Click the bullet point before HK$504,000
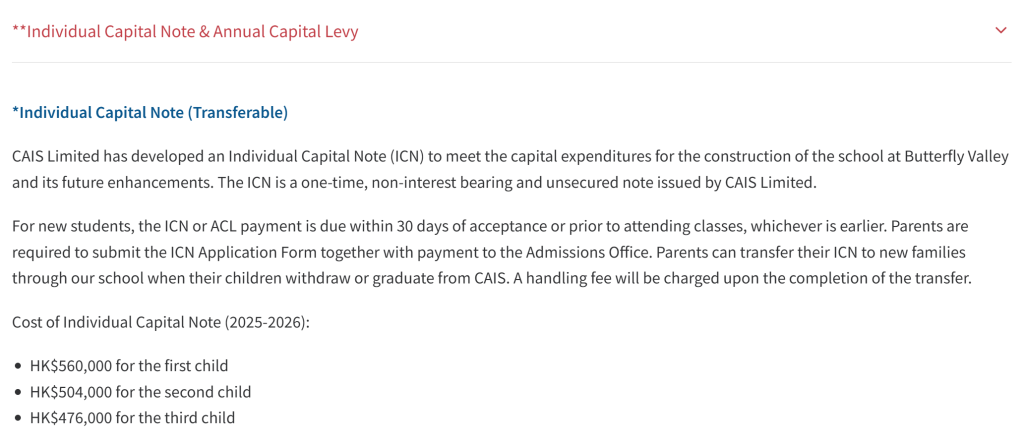This screenshot has height=444, width=1024. point(18,392)
